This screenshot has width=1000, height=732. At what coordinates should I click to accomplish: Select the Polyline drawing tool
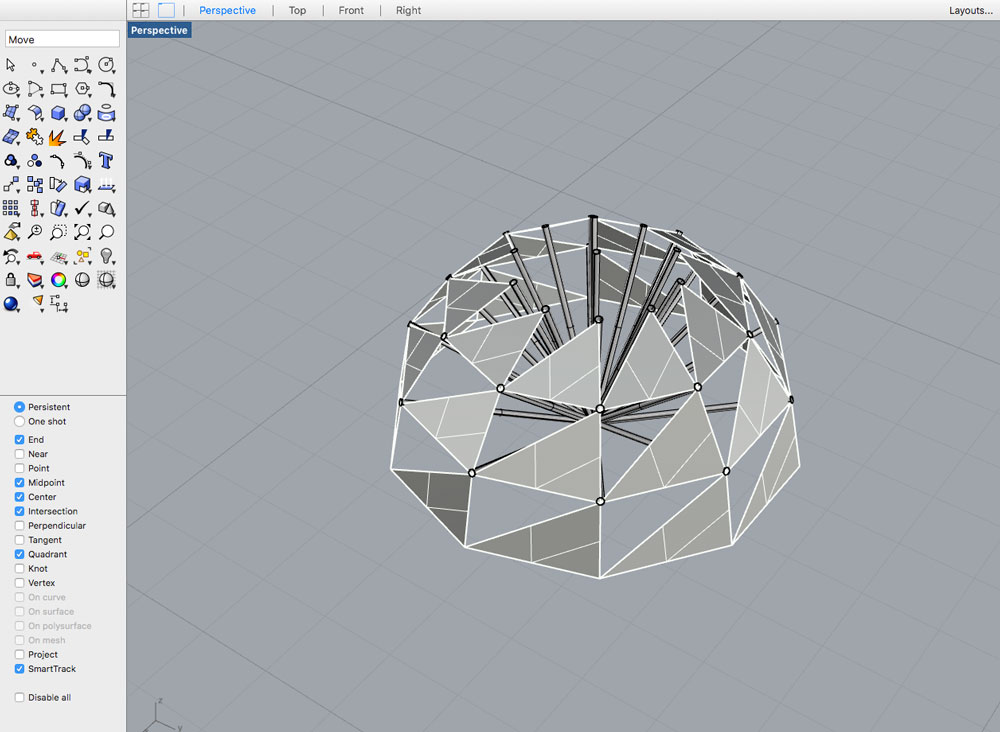[x=59, y=65]
